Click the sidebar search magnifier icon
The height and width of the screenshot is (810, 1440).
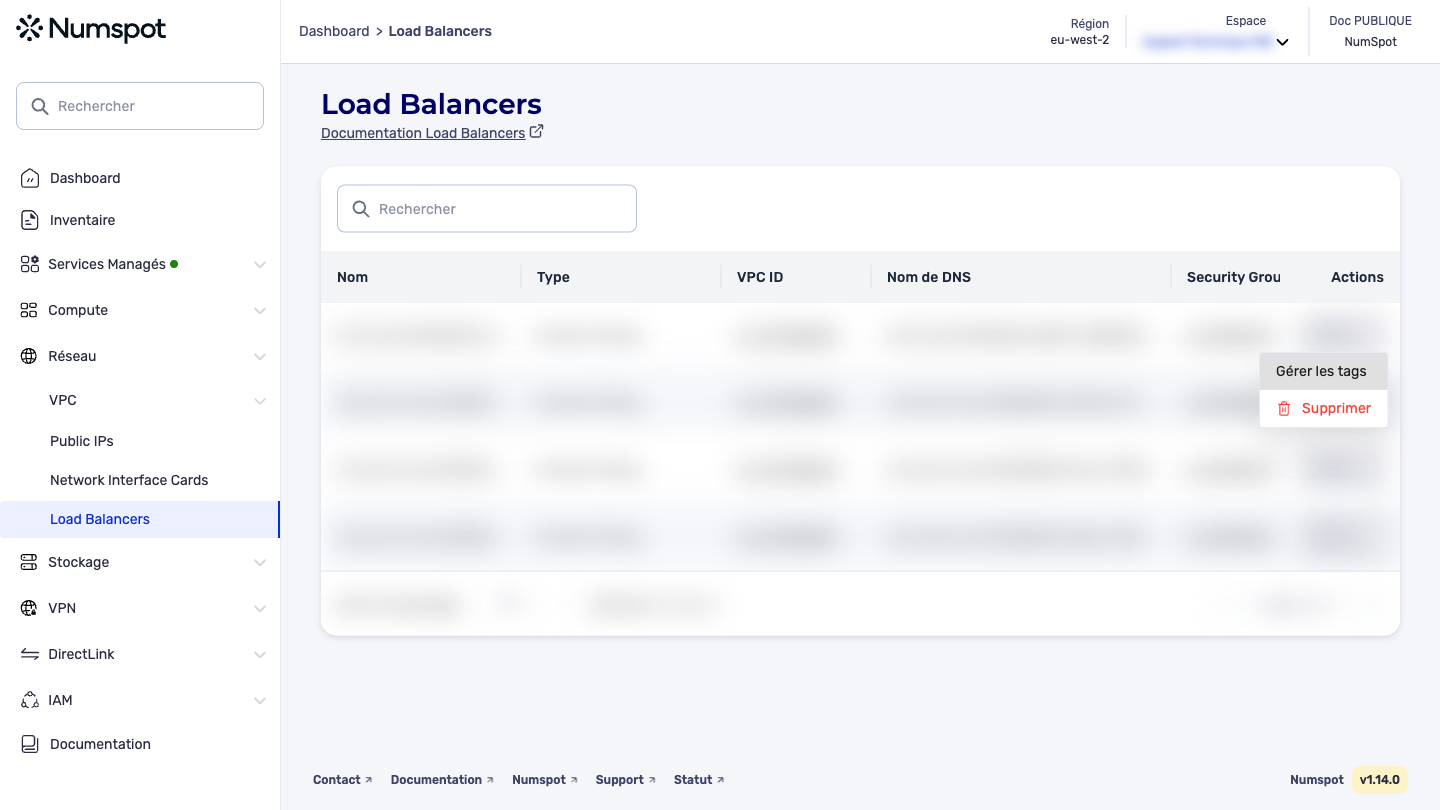pos(40,106)
